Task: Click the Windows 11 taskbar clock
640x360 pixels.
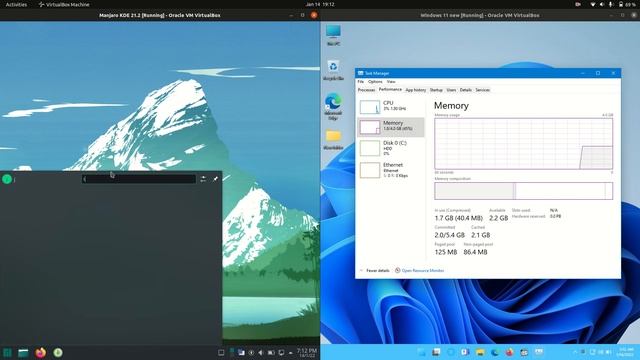Action: tap(626, 352)
